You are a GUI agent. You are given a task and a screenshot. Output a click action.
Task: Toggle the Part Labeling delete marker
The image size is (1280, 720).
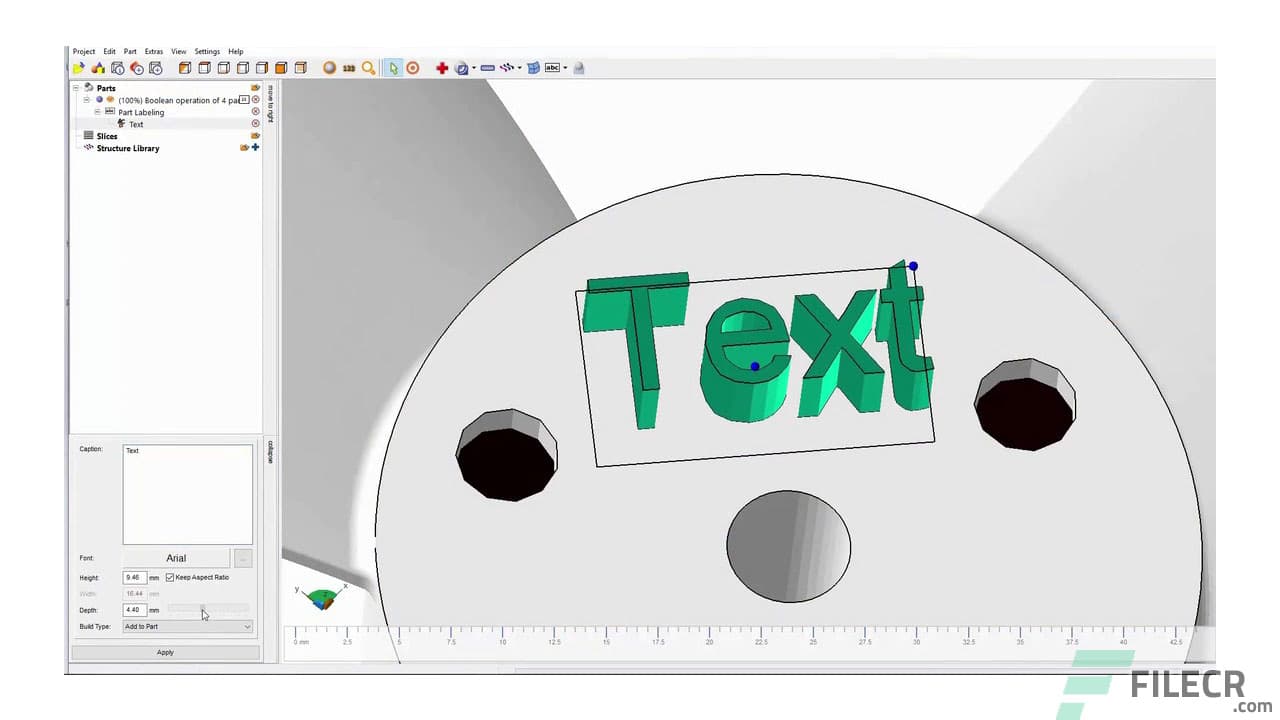click(254, 112)
